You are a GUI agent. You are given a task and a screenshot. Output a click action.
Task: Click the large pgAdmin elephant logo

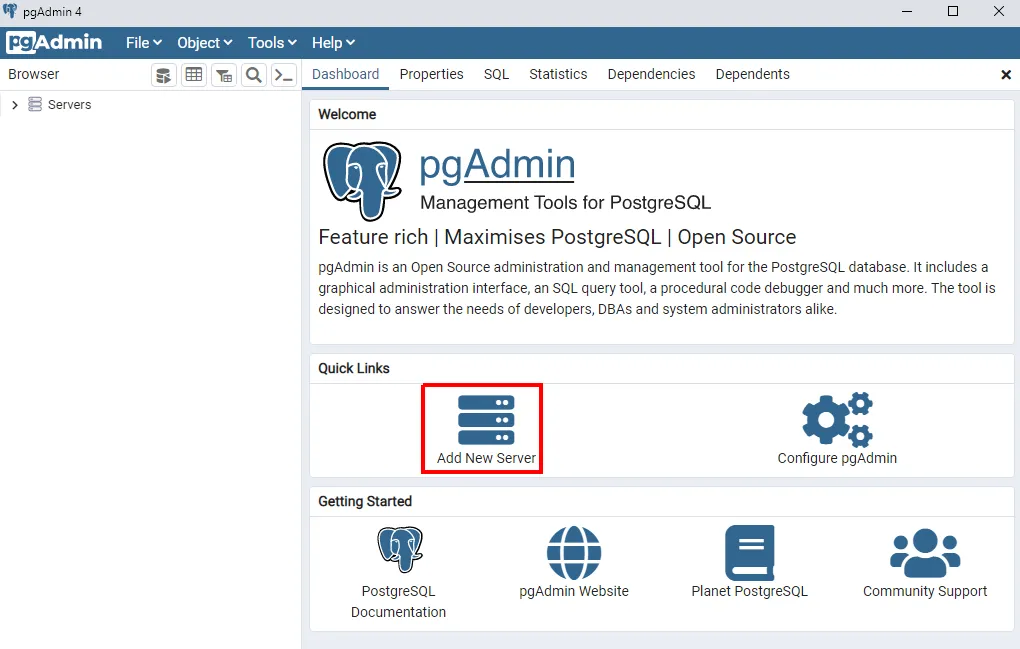tap(362, 181)
